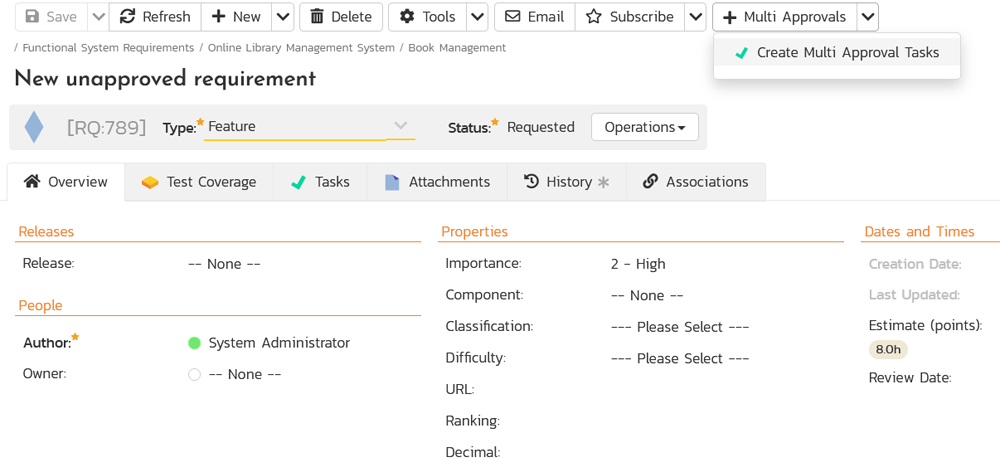1000x472 pixels.
Task: Open Tools gear menu
Action: (427, 17)
